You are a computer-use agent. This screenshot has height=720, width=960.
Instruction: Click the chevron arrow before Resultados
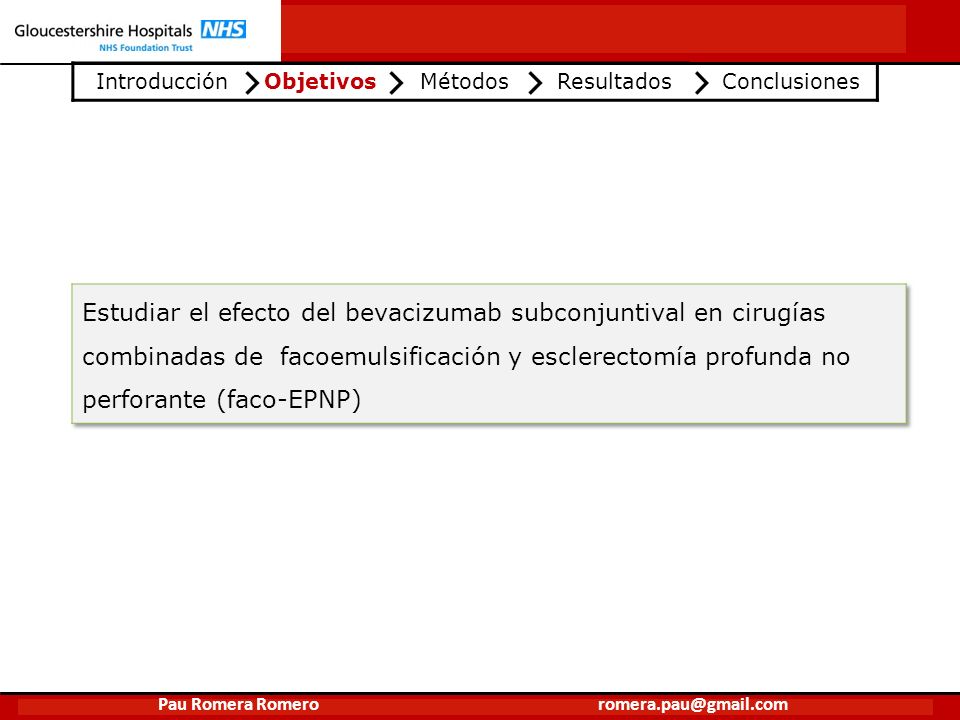click(x=535, y=83)
